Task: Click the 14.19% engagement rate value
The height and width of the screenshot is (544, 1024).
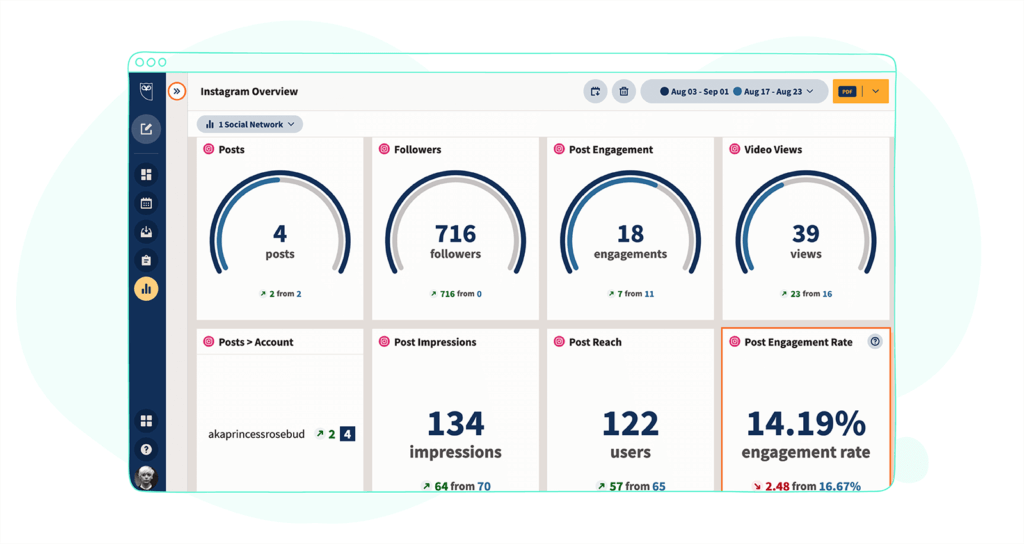Action: point(806,423)
